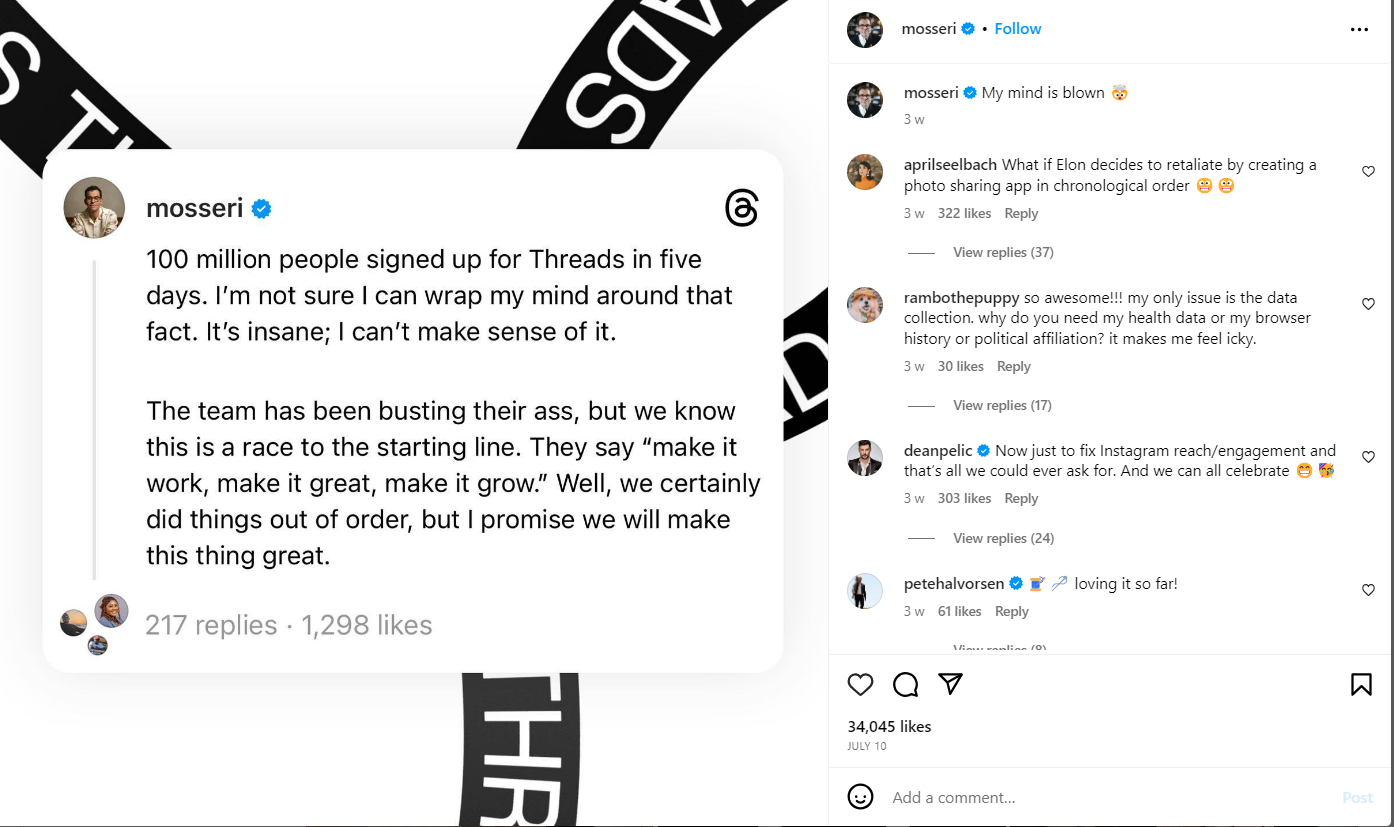Share the post with the paper plane icon
This screenshot has height=827, width=1394.
950,684
